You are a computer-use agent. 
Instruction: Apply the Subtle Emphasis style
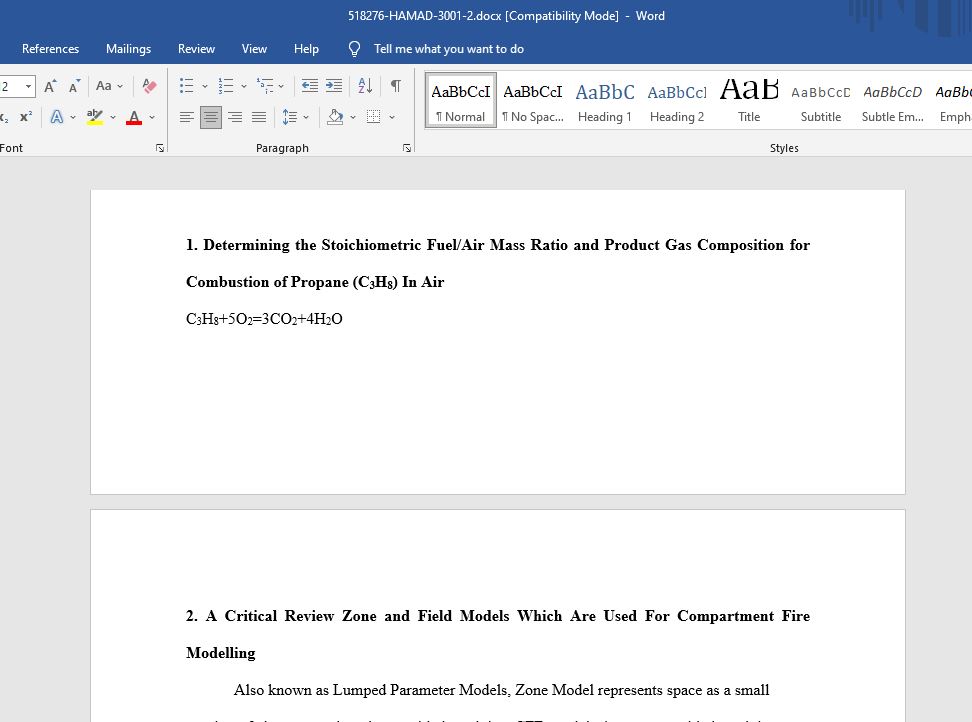pos(893,100)
